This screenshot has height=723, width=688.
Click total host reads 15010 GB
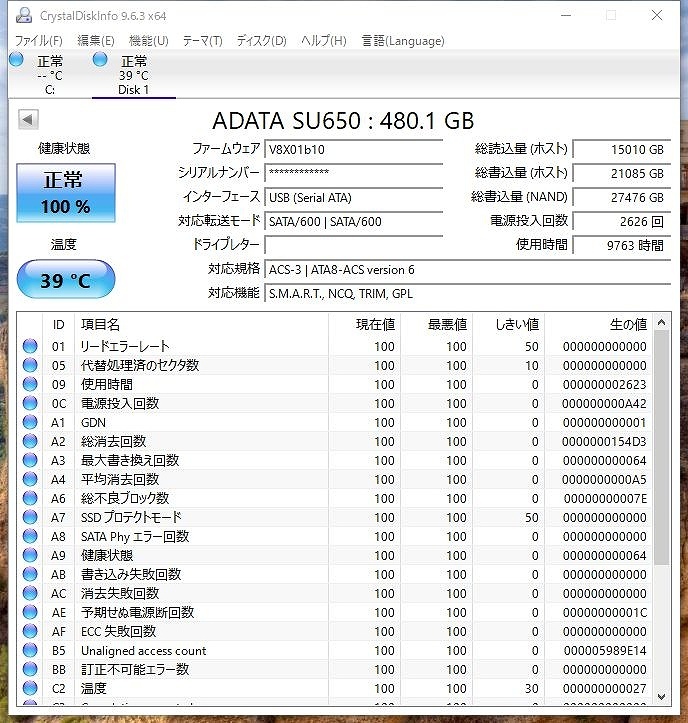click(x=622, y=149)
